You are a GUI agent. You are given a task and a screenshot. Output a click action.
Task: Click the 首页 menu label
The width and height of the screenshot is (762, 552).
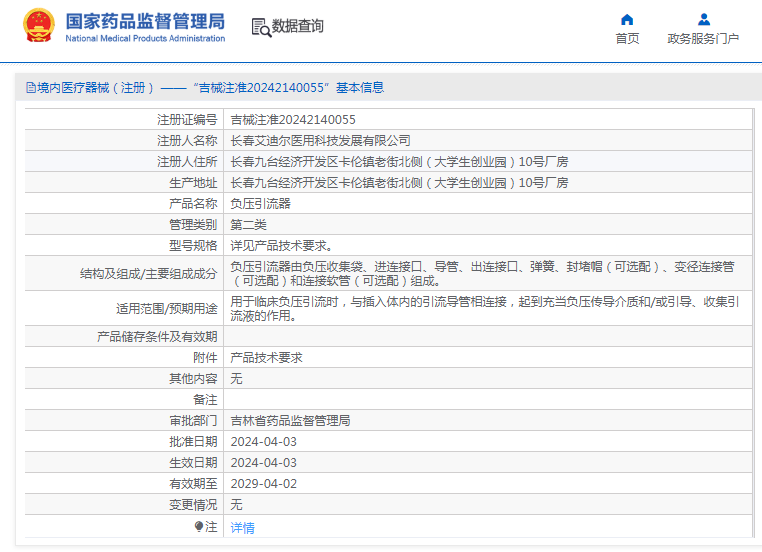(627, 38)
